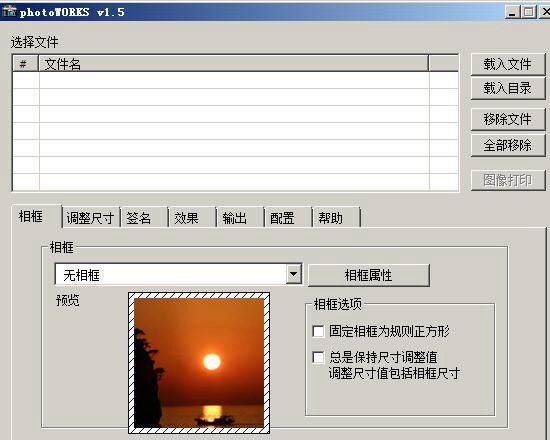The image size is (550, 440).
Task: Switch to the 签名 tab
Action: coord(144,218)
